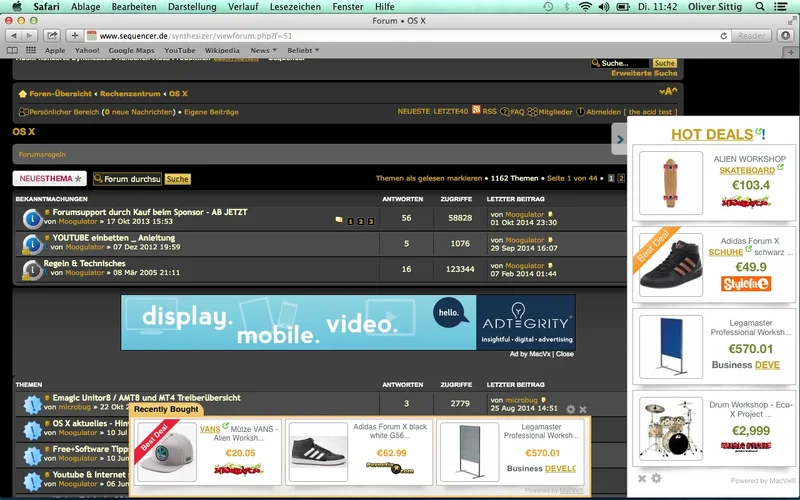Click the site search Suche... field

pos(621,63)
